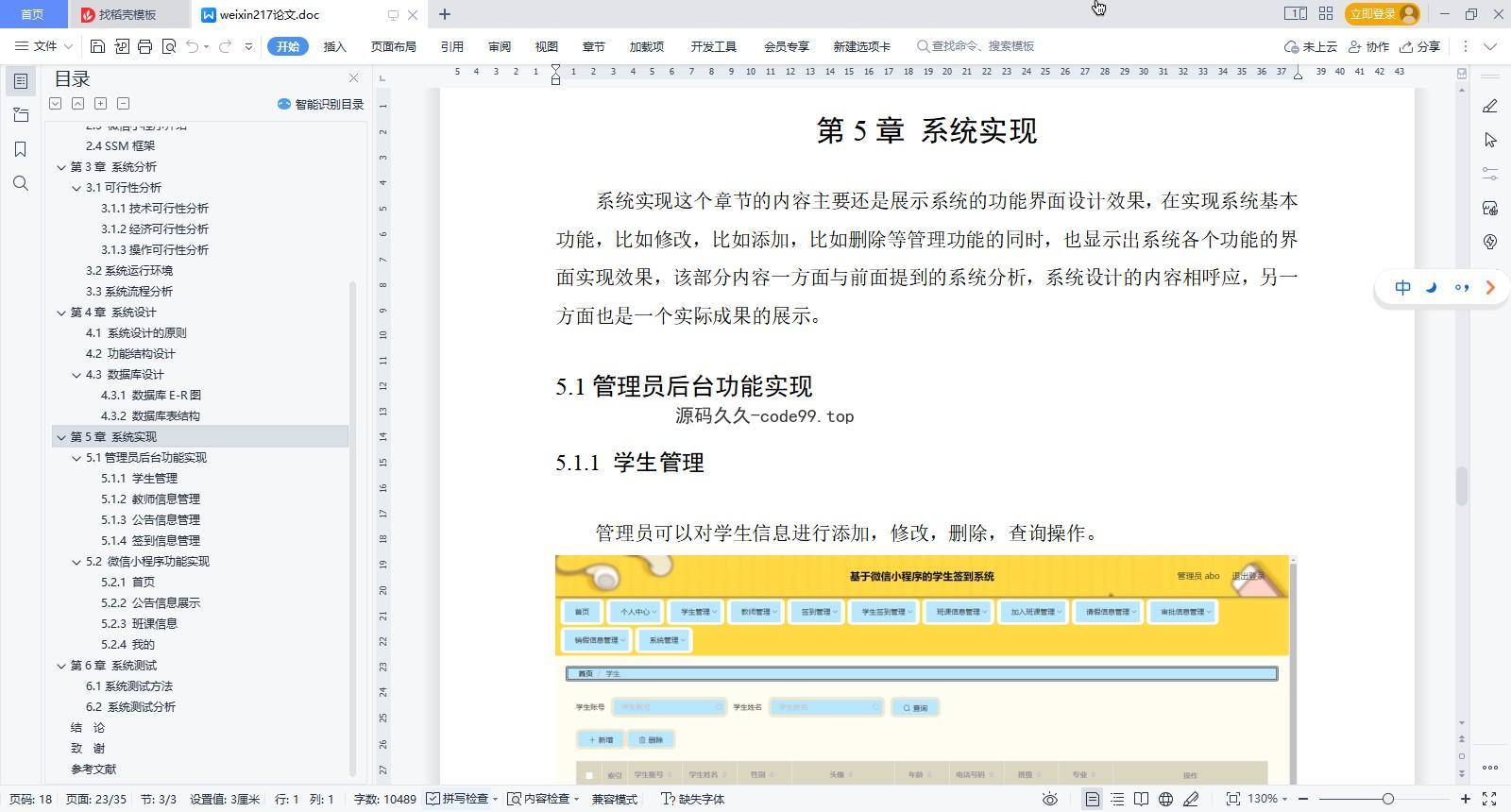Image resolution: width=1511 pixels, height=812 pixels.
Task: Toggle page view mode icon in status bar
Action: point(1092,799)
